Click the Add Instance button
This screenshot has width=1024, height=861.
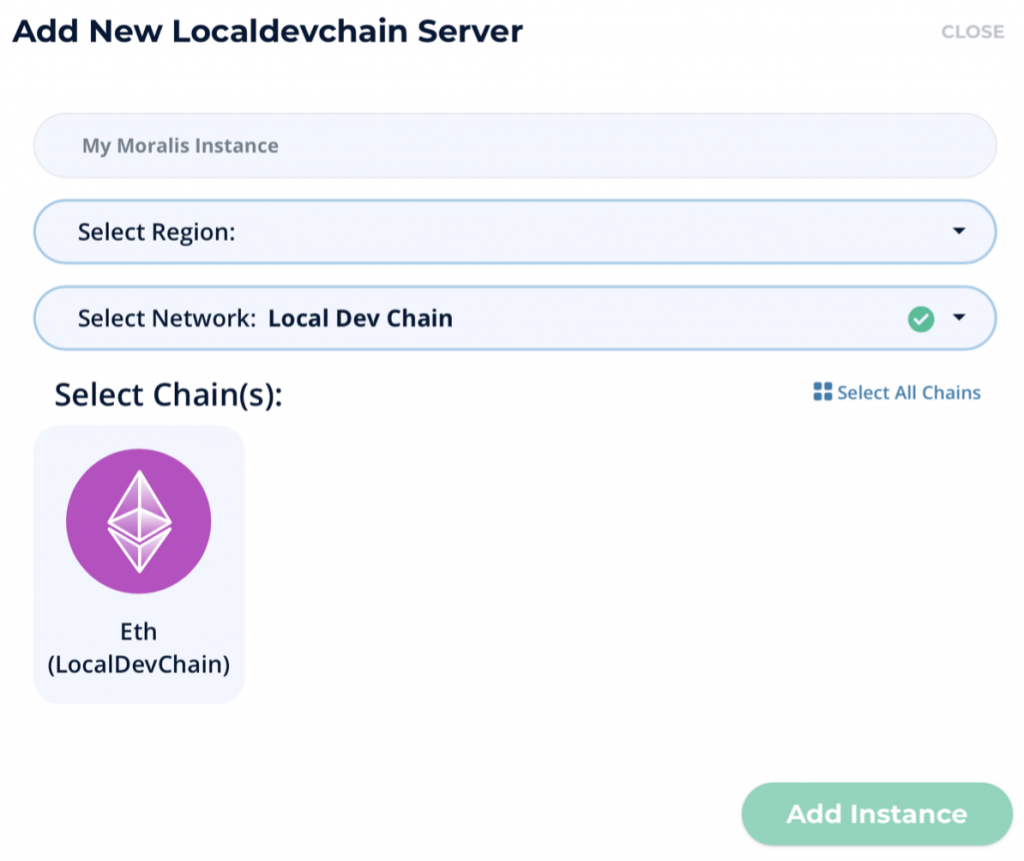pos(876,814)
